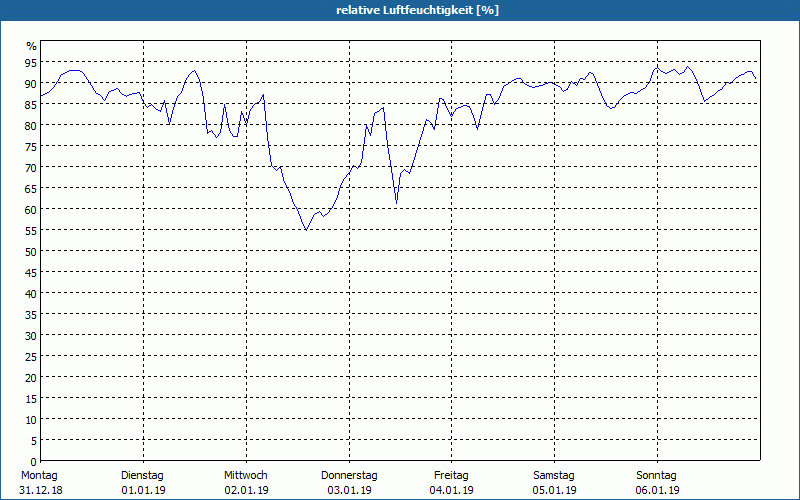Click the 45 y-axis value
Screen dimensions: 800x500
31,273
